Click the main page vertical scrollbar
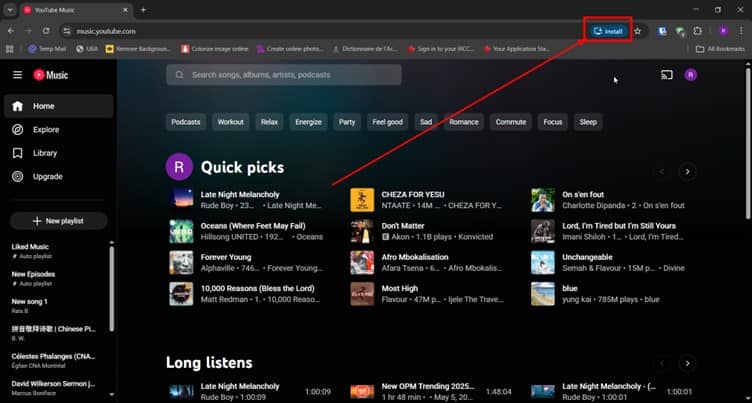 tap(748, 144)
